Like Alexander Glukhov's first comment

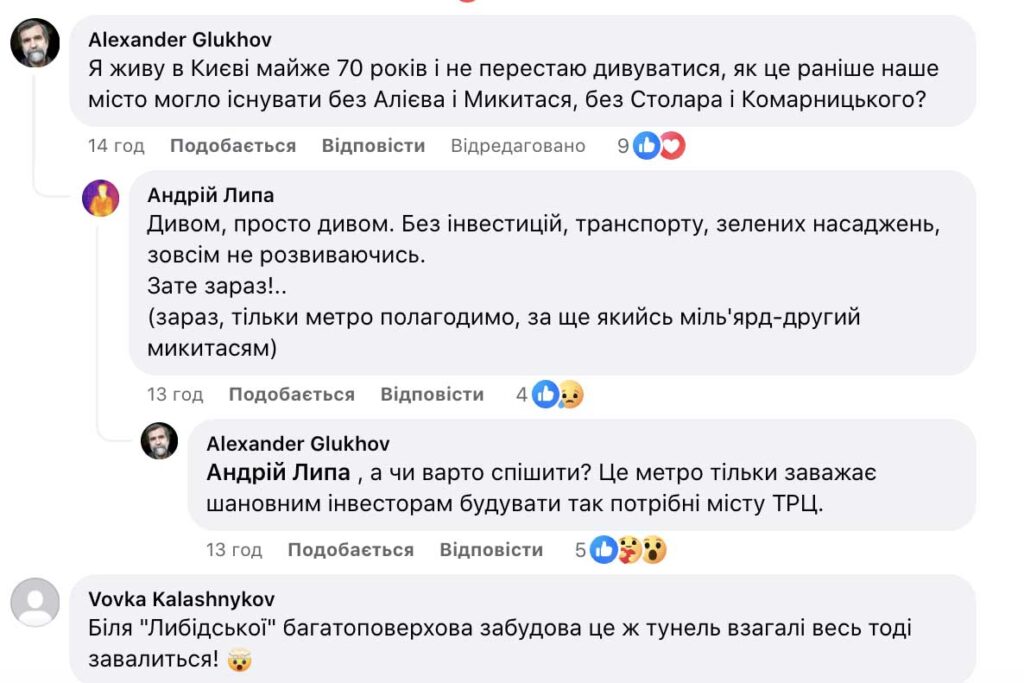232,146
